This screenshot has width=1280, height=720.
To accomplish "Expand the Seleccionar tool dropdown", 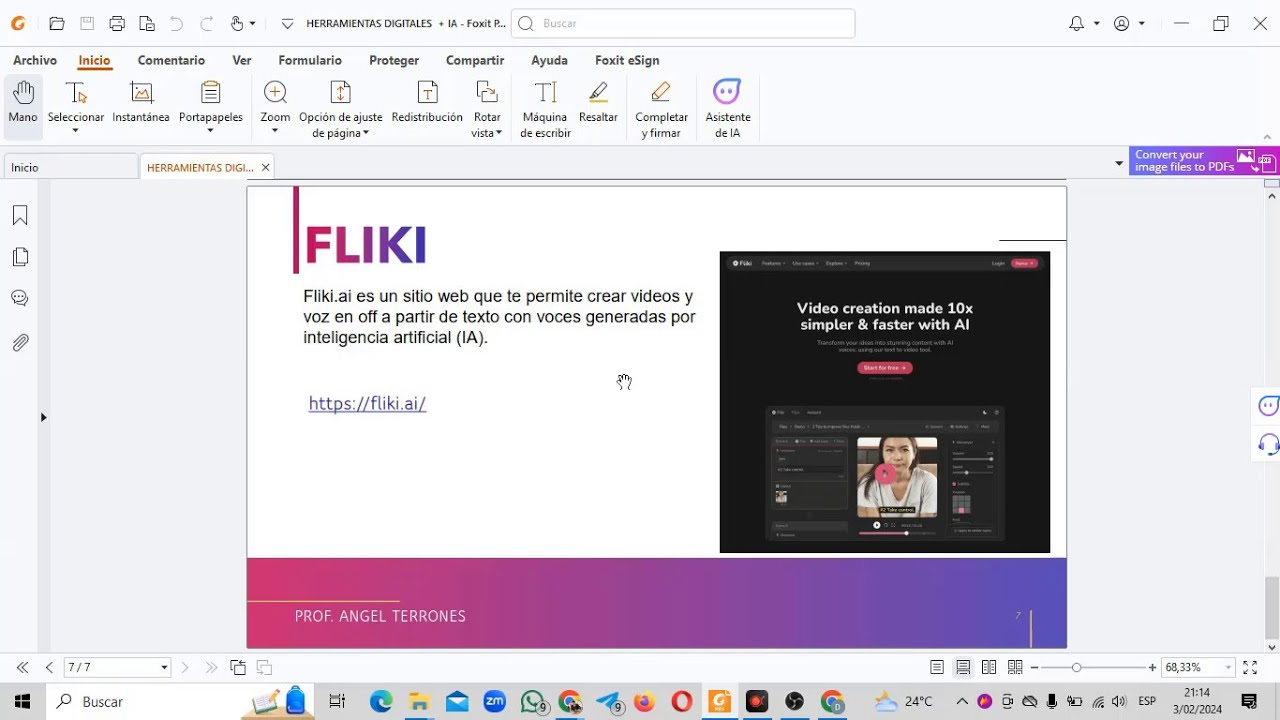I will [x=75, y=131].
